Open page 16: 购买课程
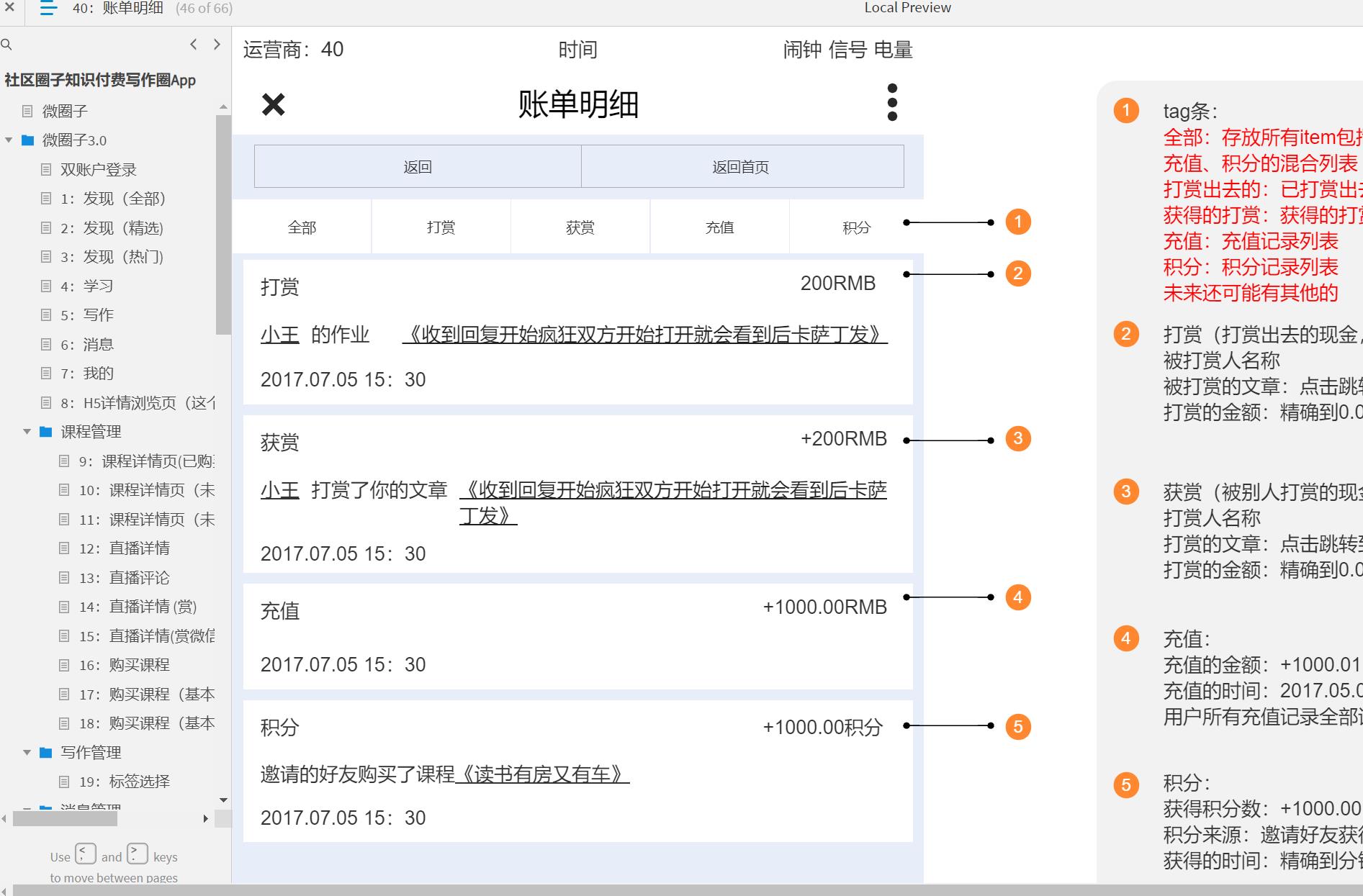 125,665
